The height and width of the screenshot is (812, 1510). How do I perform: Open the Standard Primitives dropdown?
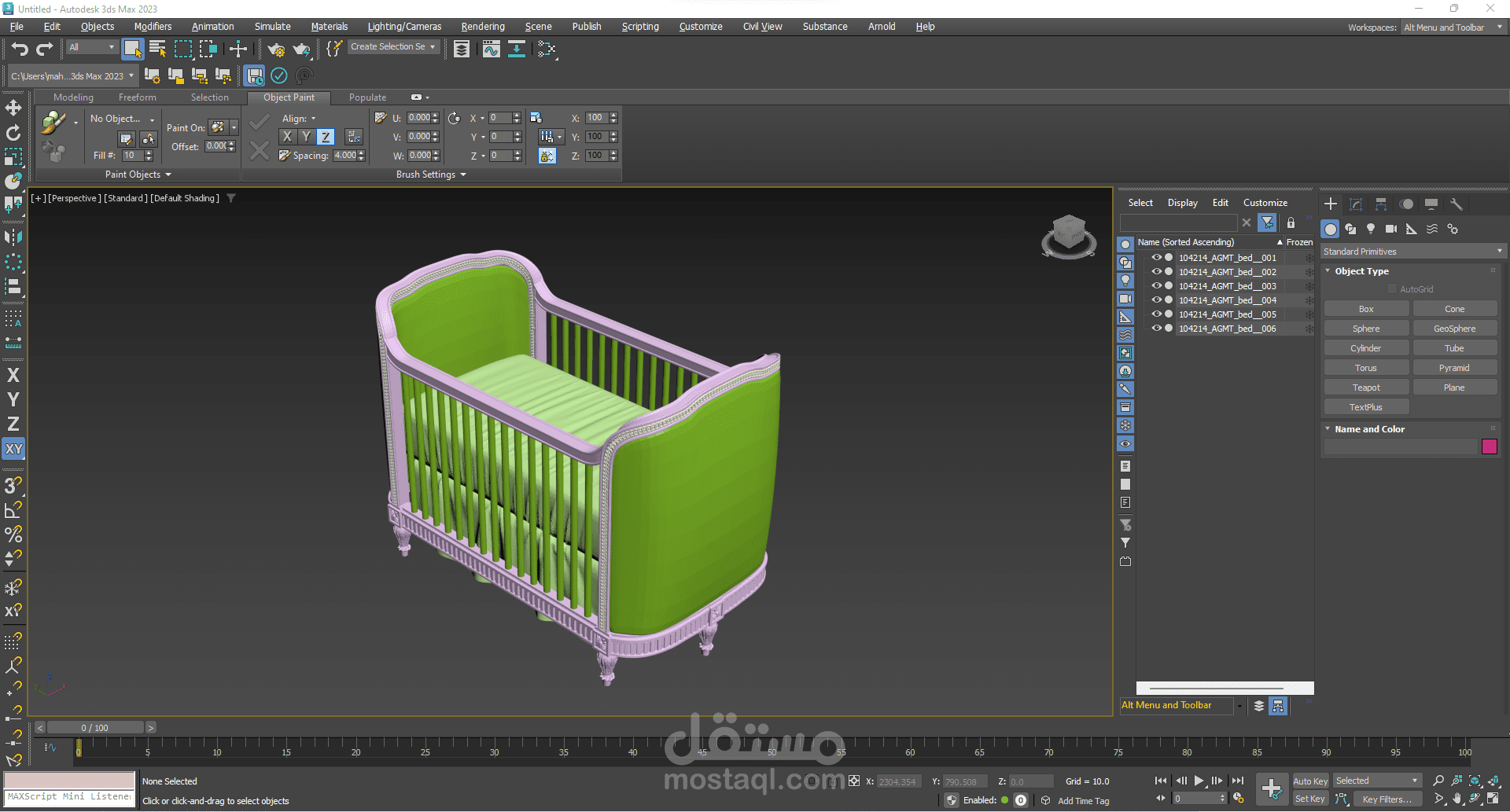coord(1412,252)
